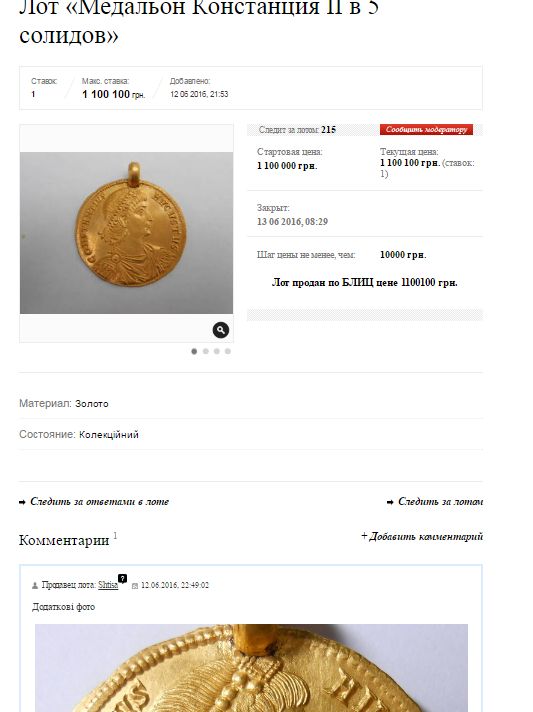Select the fourth image carousel dot
The height and width of the screenshot is (712, 533).
click(228, 351)
